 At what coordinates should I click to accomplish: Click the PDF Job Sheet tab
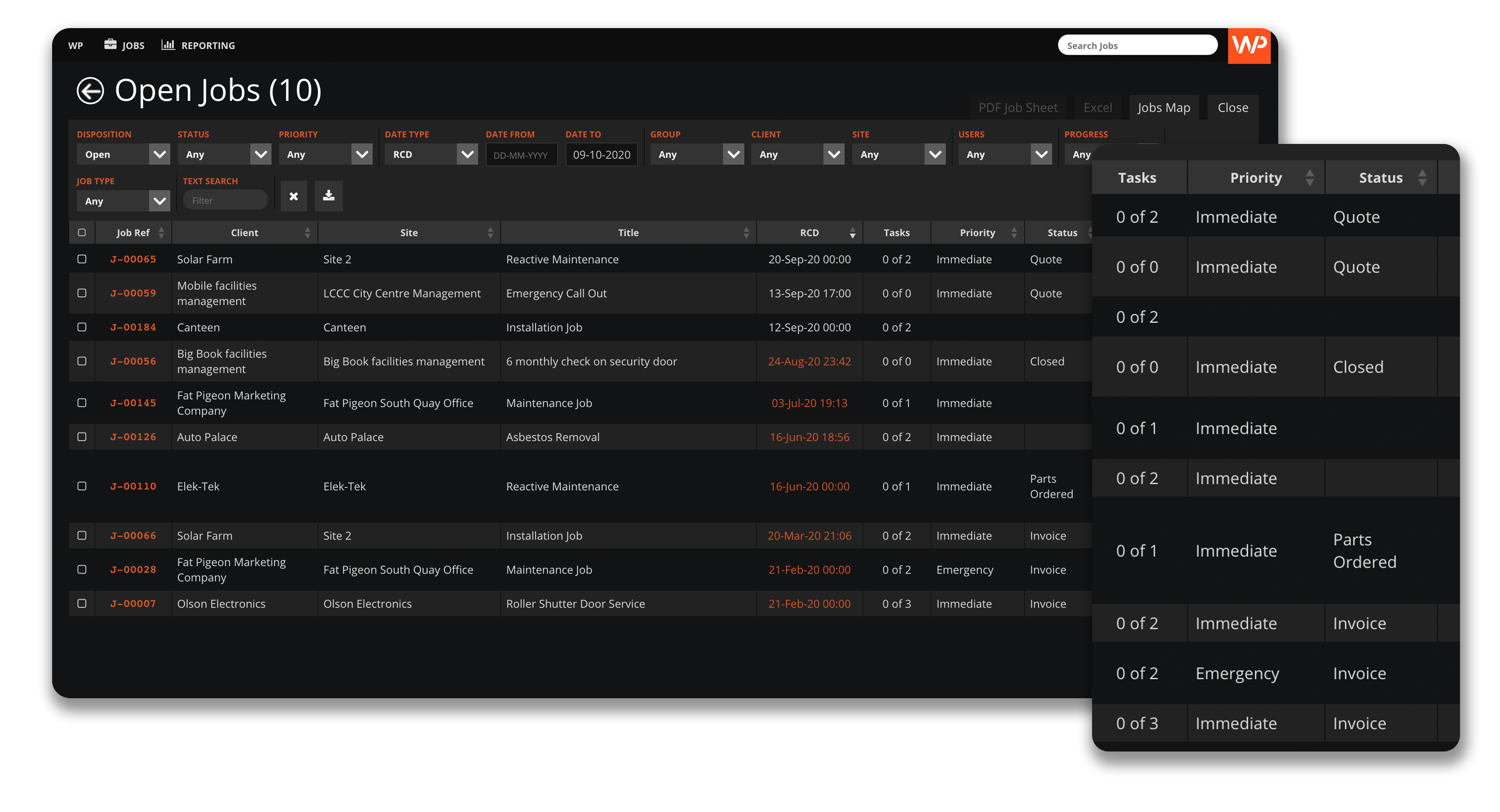(1017, 108)
